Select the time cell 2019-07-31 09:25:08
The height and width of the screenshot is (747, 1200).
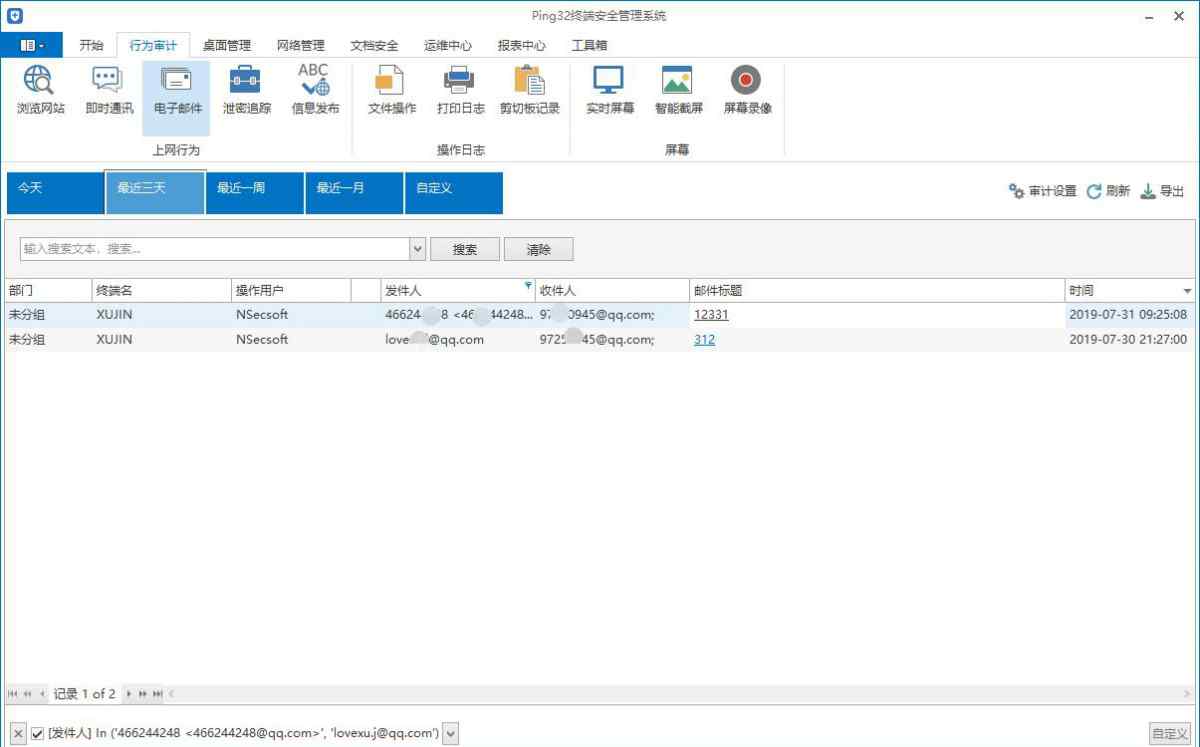tap(1128, 315)
